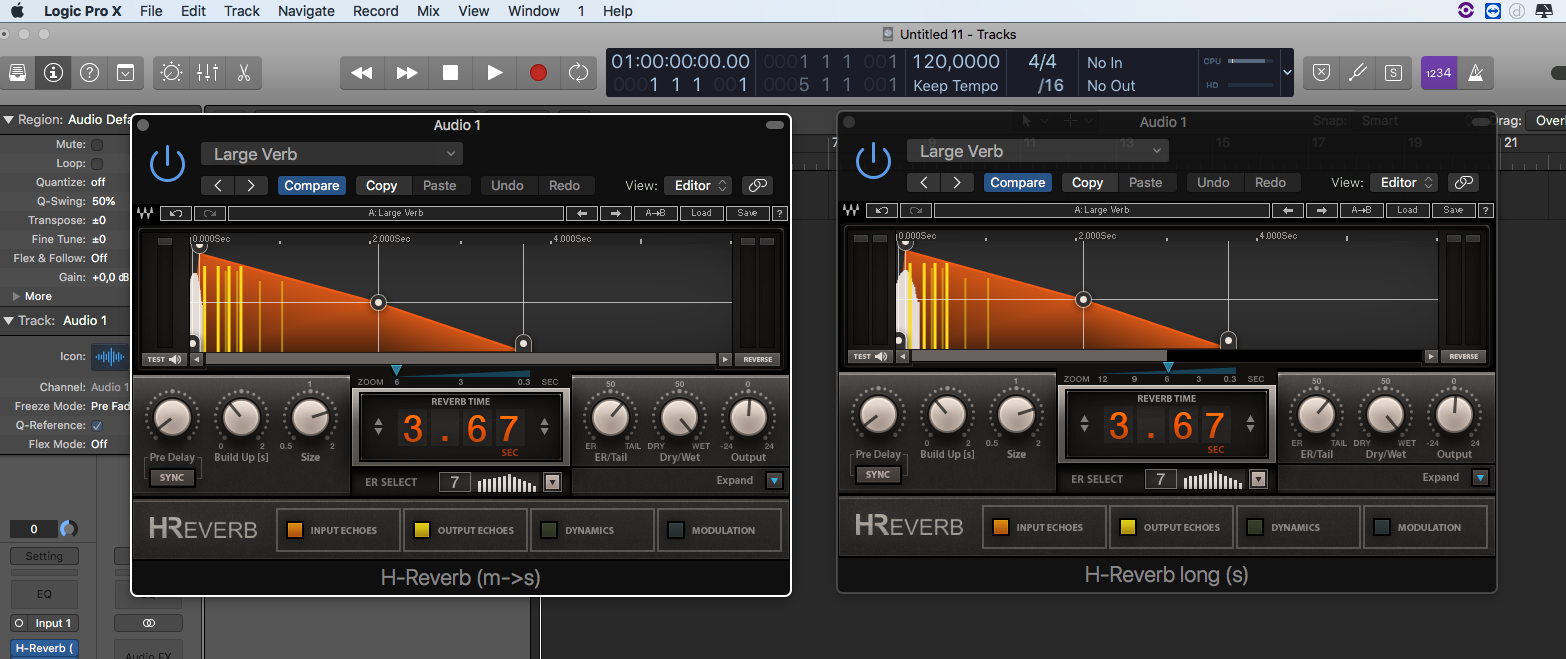Click the tuner icon in toolbar
Image resolution: width=1566 pixels, height=659 pixels.
click(1357, 73)
